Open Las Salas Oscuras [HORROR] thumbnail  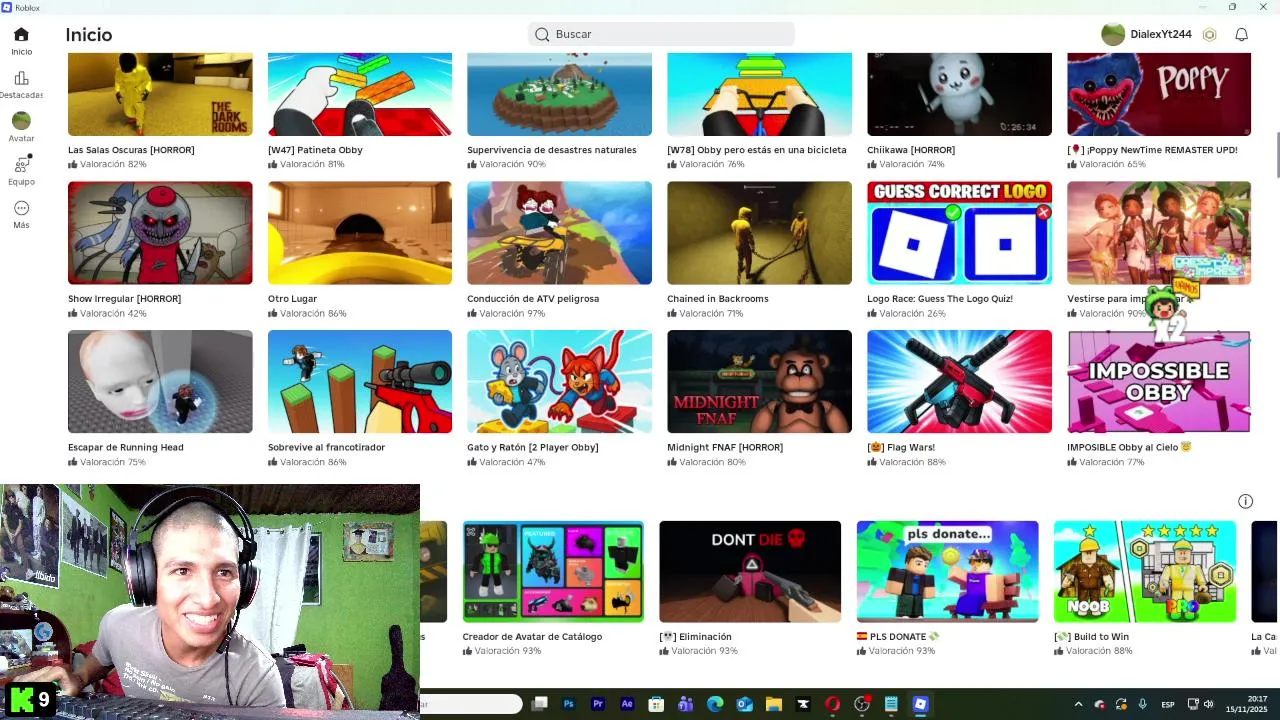(x=160, y=94)
